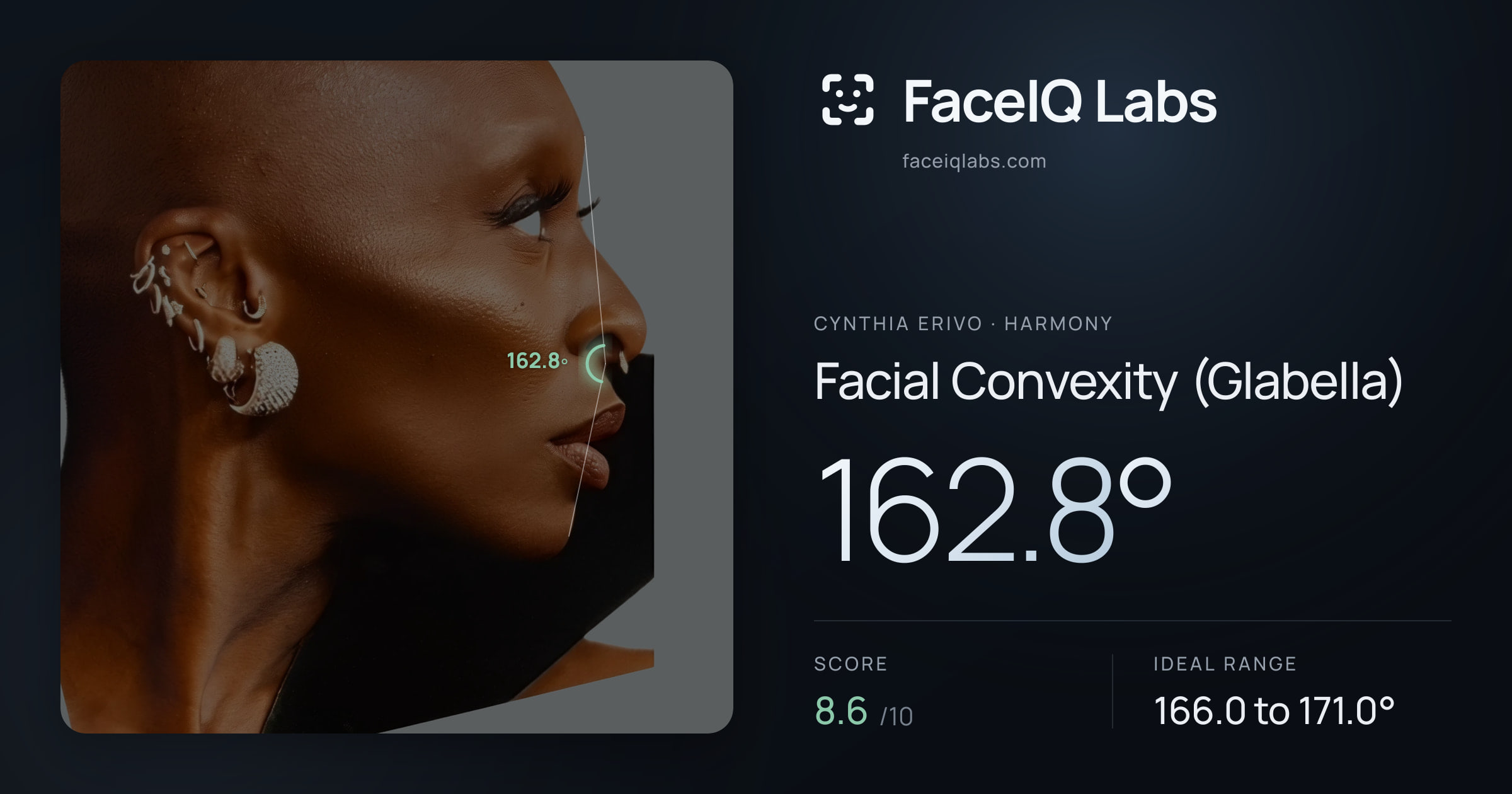1512x794 pixels.
Task: Click the green 162.8° angle label on photo
Action: pyautogui.click(x=537, y=361)
